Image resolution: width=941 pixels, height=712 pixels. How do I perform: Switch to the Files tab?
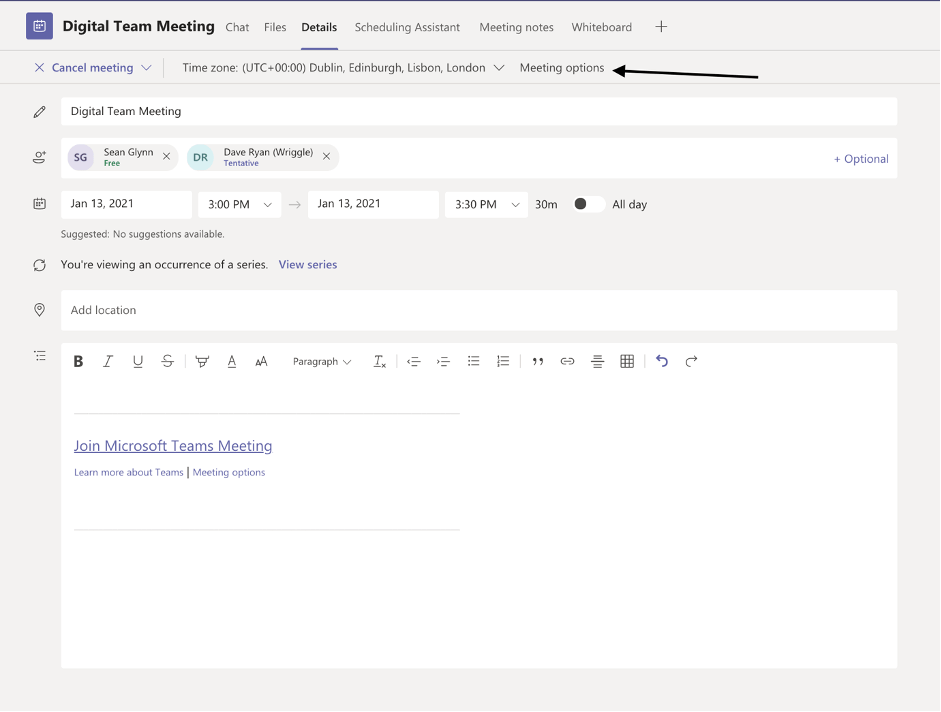tap(275, 27)
